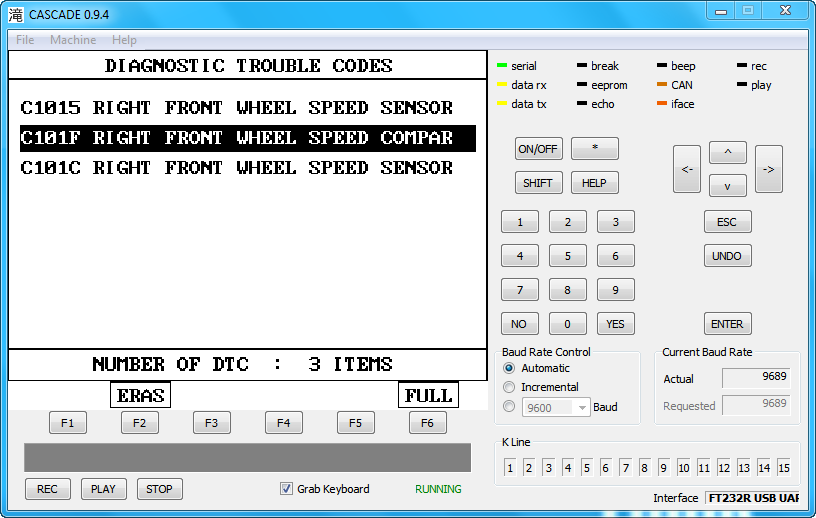This screenshot has width=816, height=518.
Task: Toggle K Line pin 2
Action: pyautogui.click(x=529, y=468)
